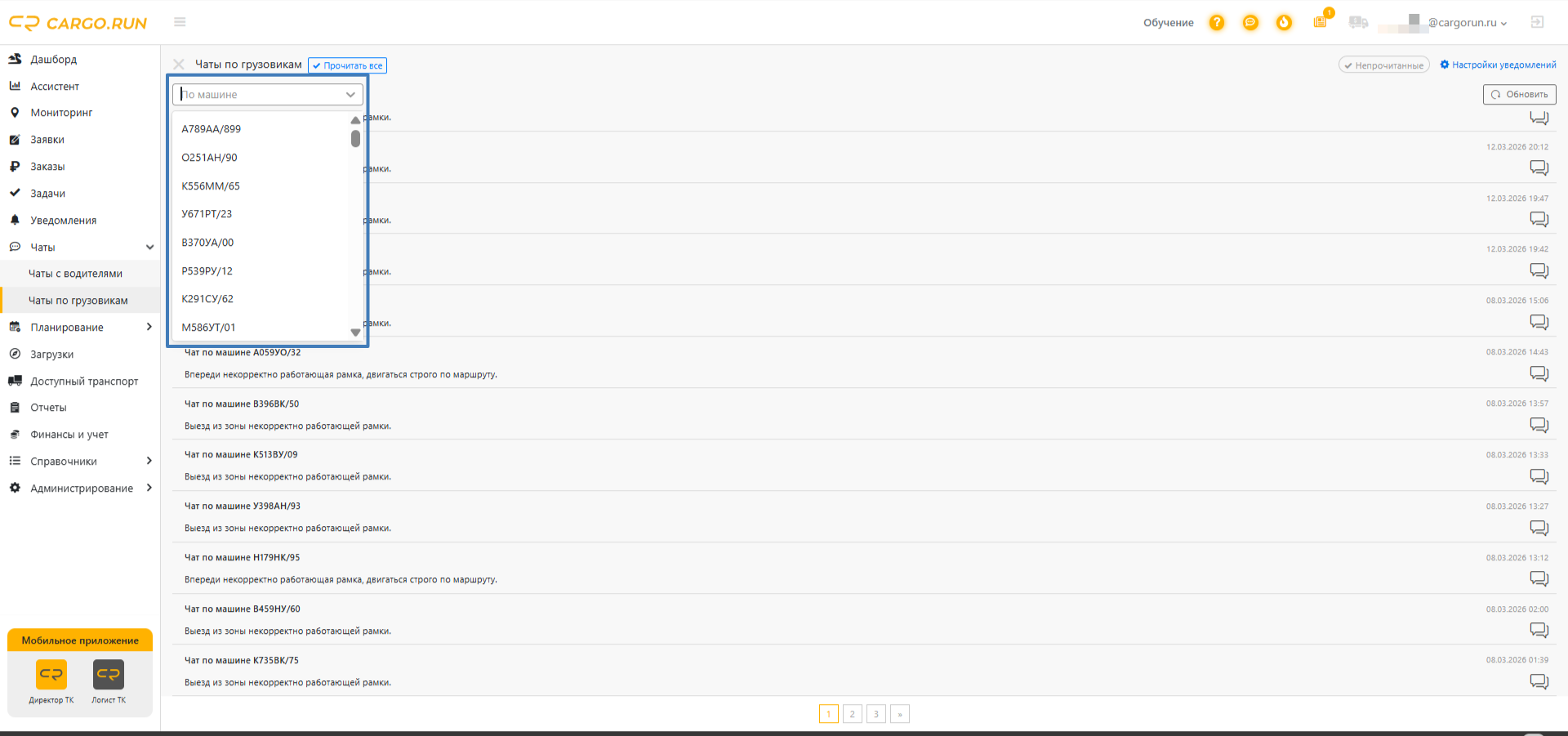Select В370УА/00 from vehicle list

(x=261, y=243)
